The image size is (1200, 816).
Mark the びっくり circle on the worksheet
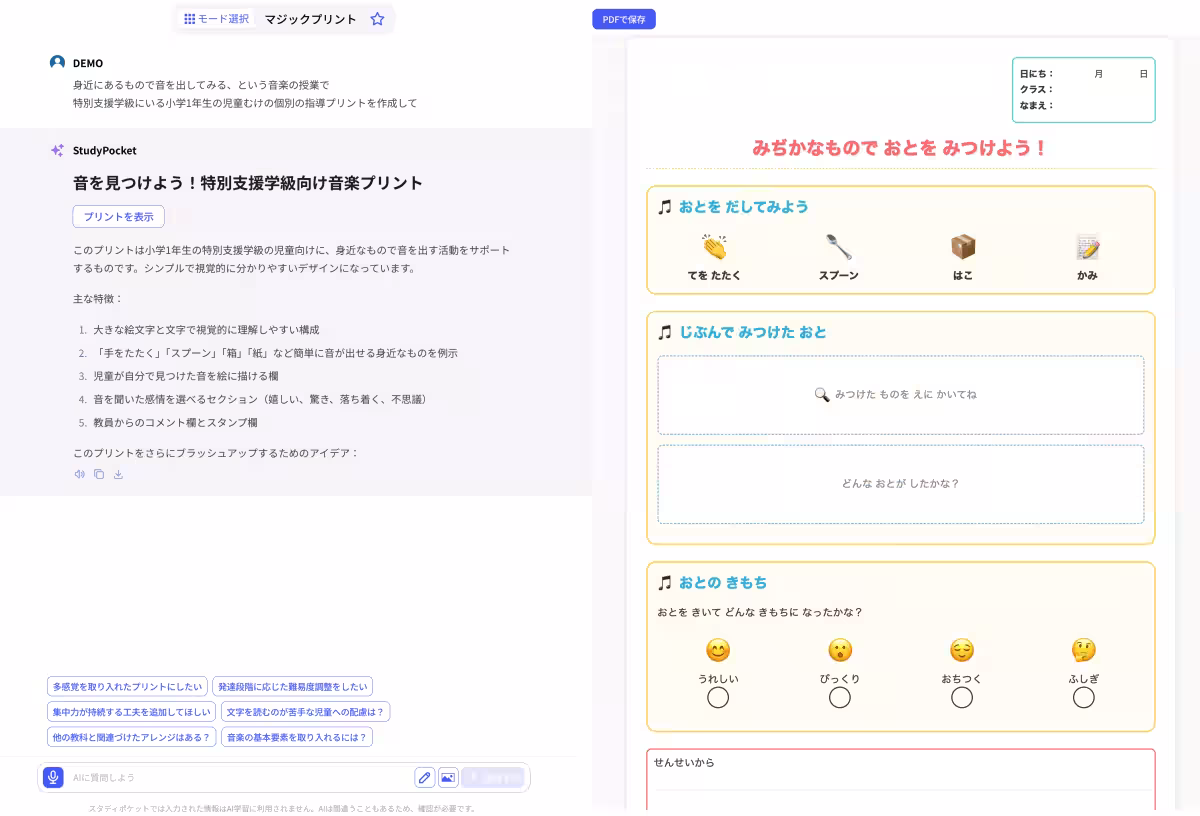pos(840,697)
